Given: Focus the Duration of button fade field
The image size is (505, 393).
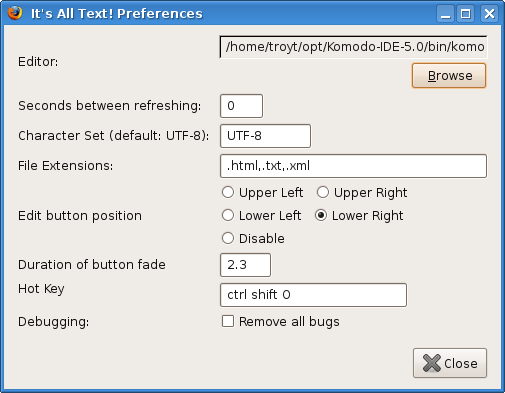Looking at the screenshot, I should tap(245, 265).
